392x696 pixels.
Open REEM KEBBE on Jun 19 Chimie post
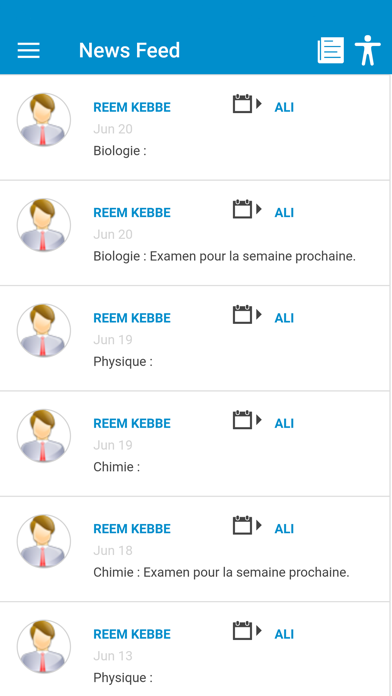tap(132, 423)
